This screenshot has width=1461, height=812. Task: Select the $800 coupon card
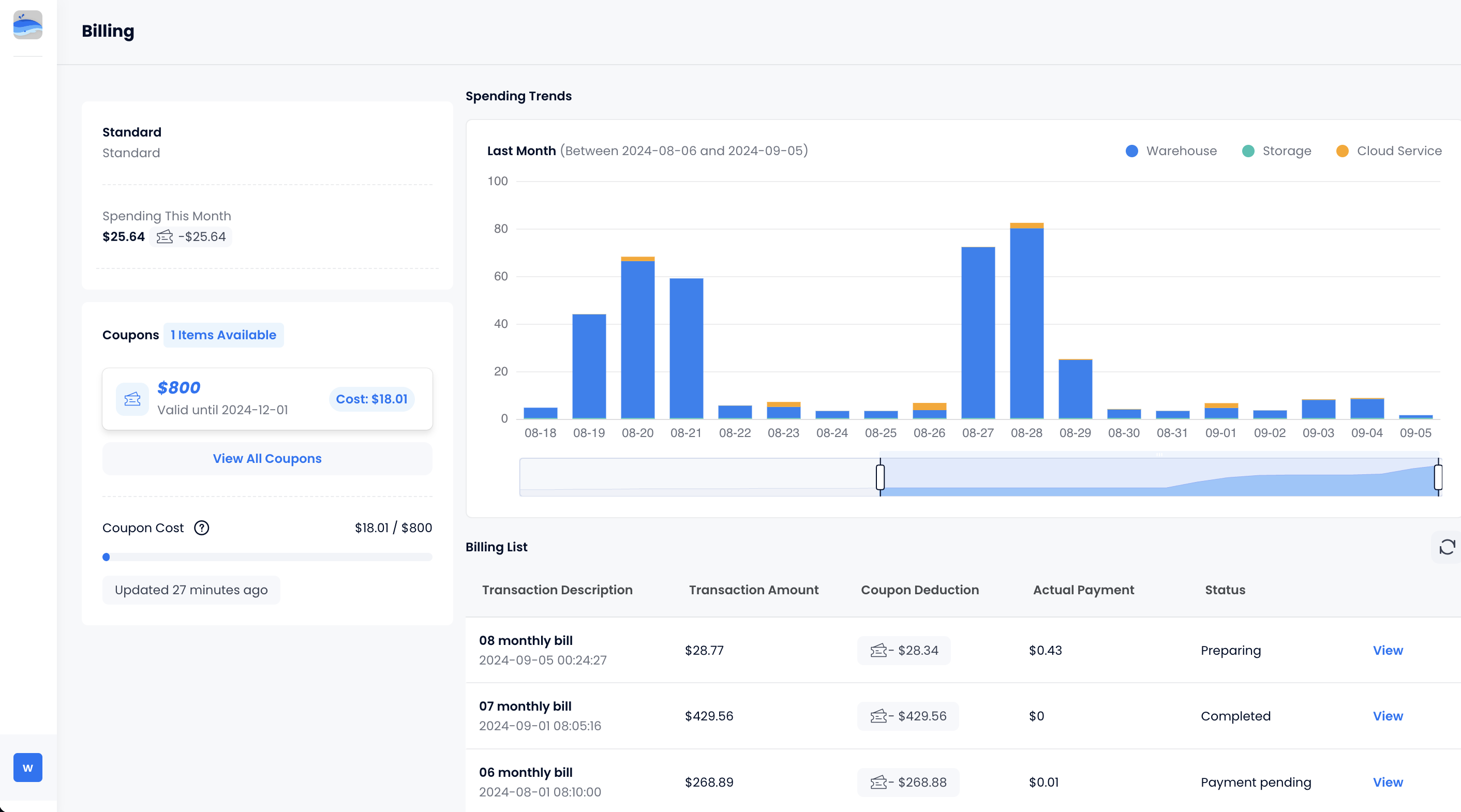coord(267,399)
